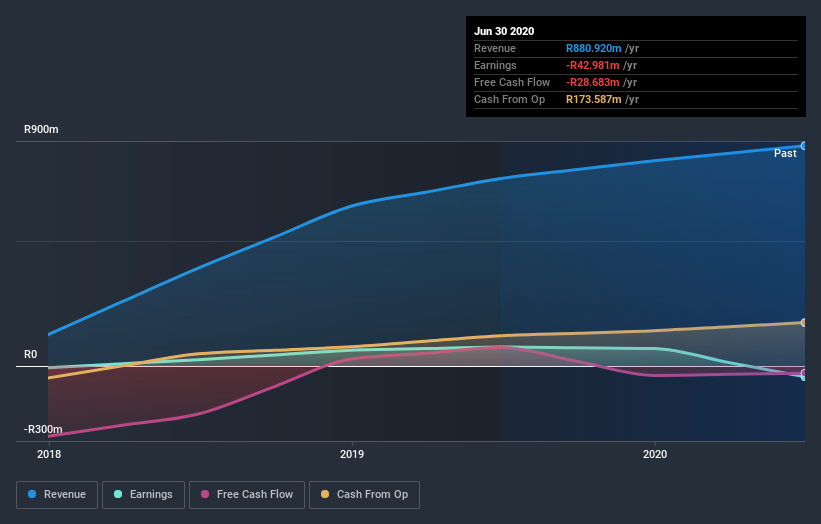Screen dimensions: 821x524
Task: Click the -R300m y-axis label
Action: tap(43, 429)
